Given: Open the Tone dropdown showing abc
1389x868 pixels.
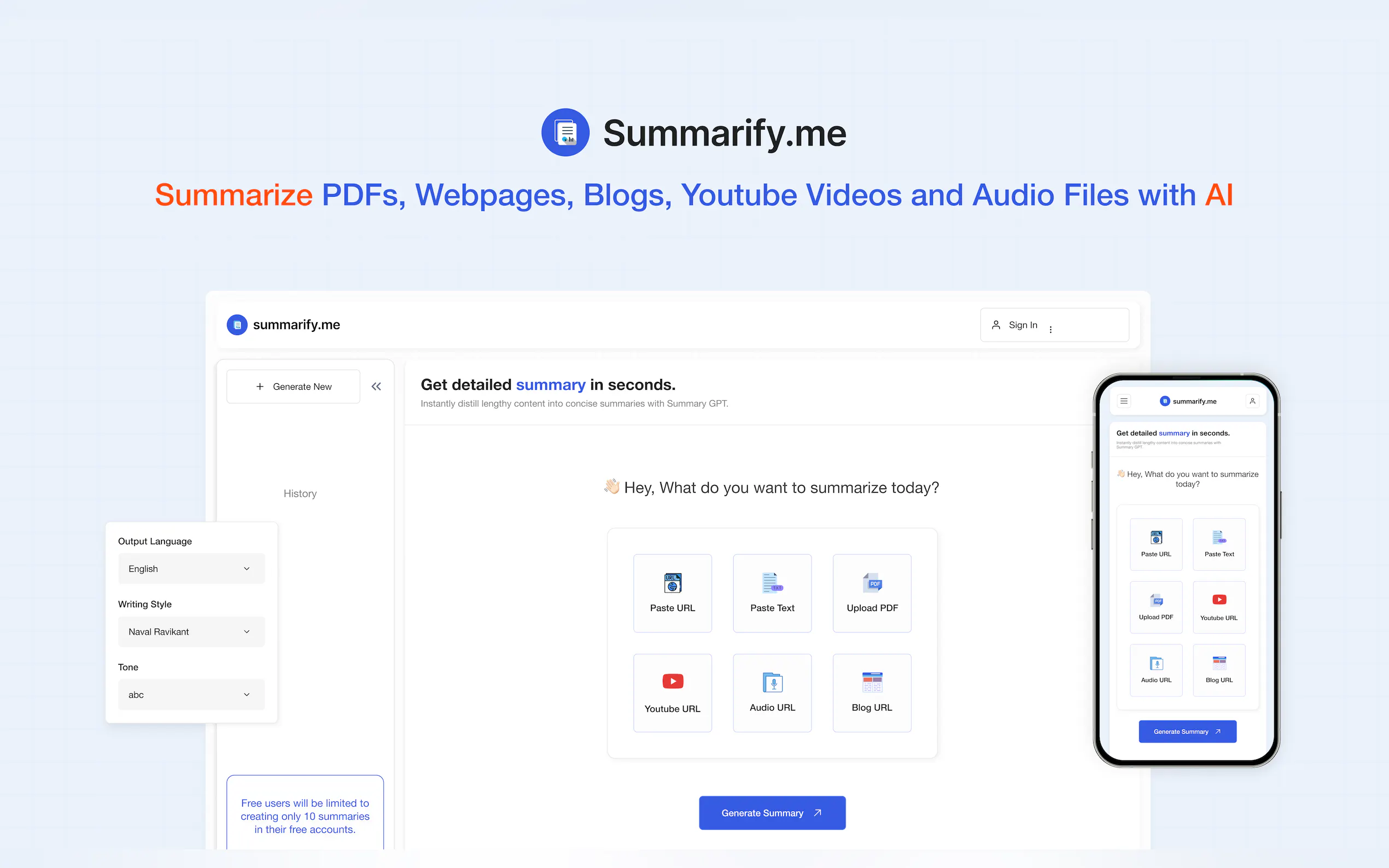Looking at the screenshot, I should 191,694.
